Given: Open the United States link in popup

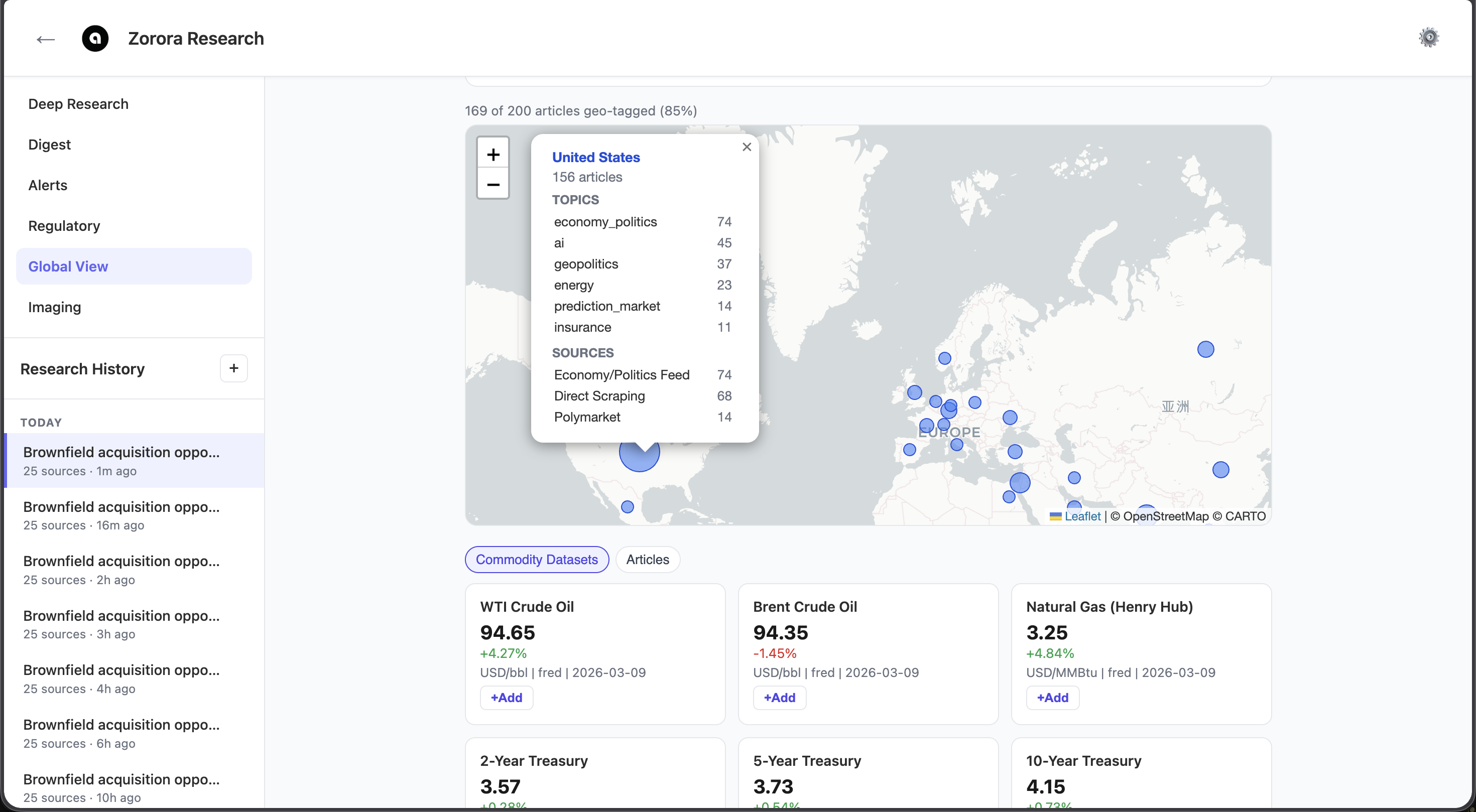Looking at the screenshot, I should 596,157.
